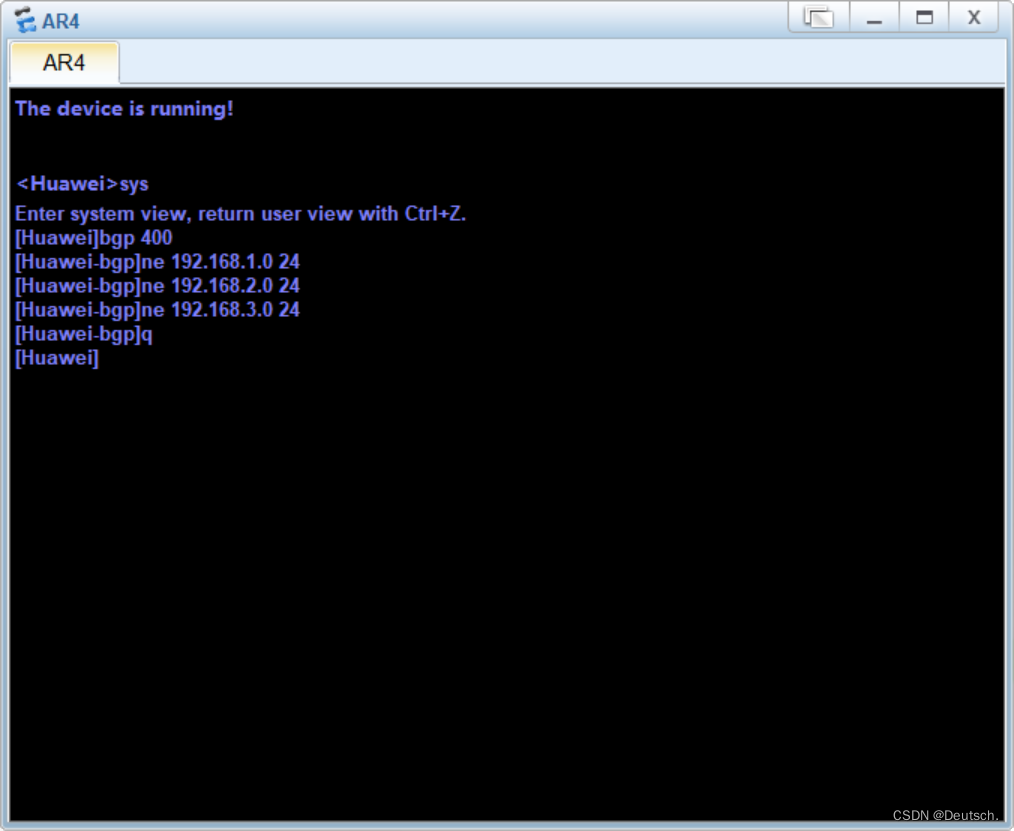Click the AR4 title text in title bar
This screenshot has height=831, width=1014.
(61, 21)
